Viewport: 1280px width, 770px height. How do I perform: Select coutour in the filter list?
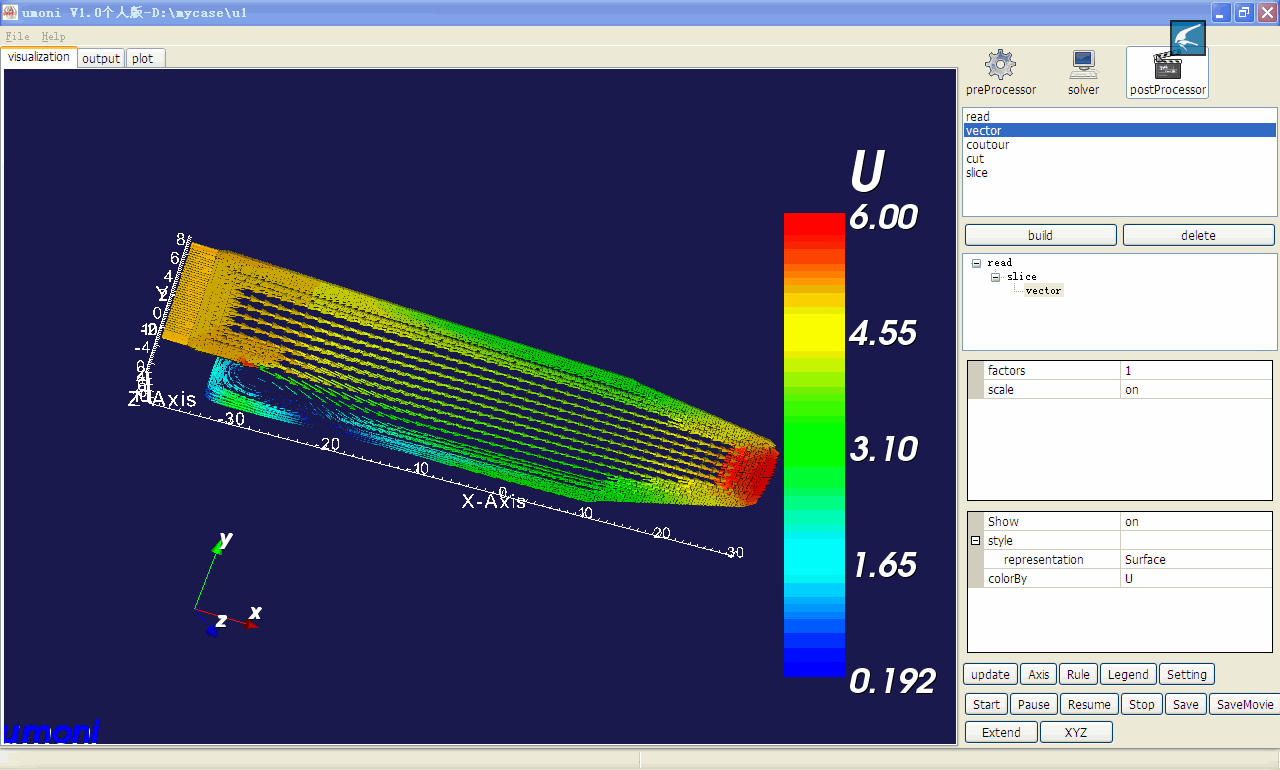click(x=988, y=145)
